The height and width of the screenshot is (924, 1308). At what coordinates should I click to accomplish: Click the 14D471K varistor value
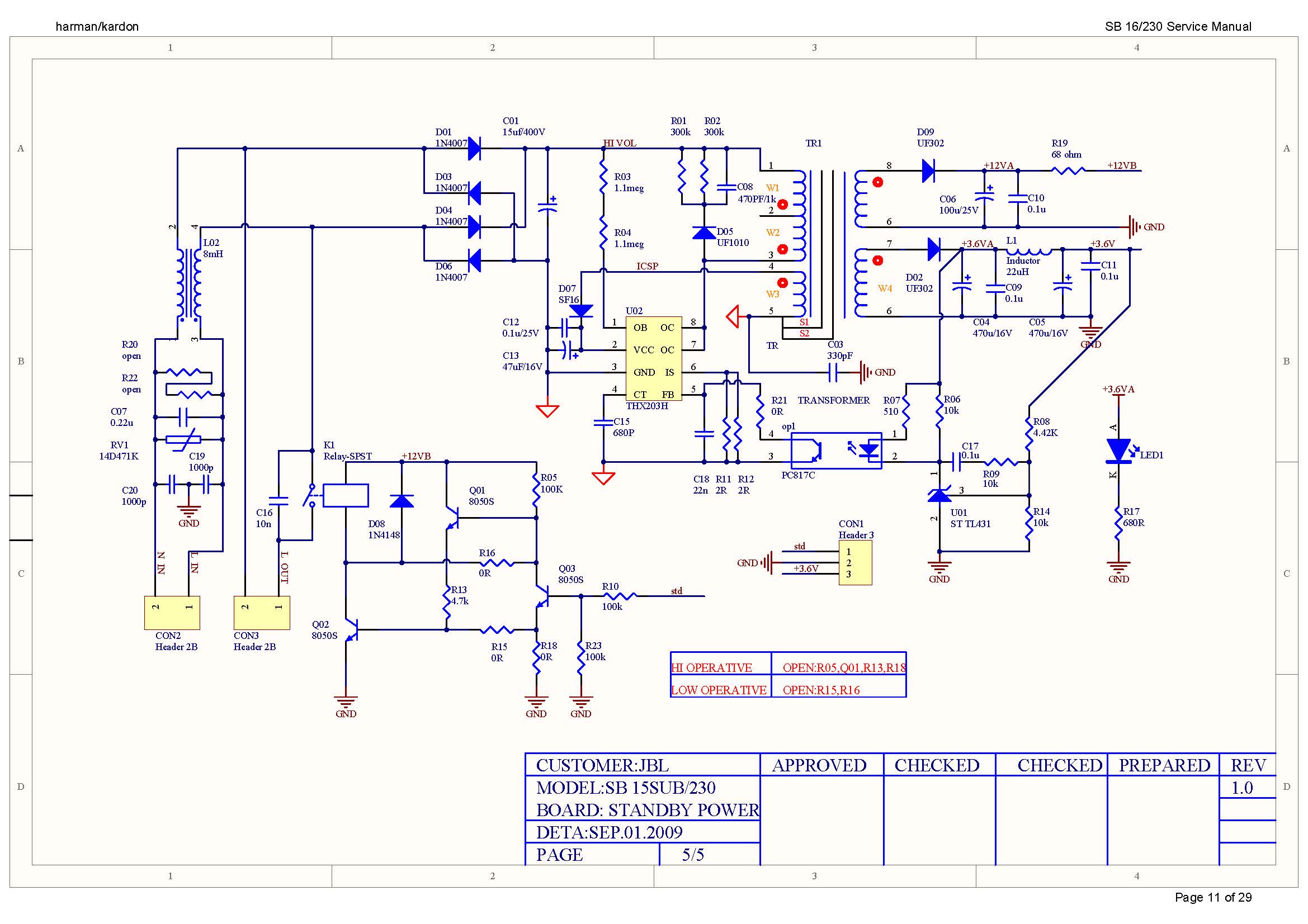coord(119,457)
